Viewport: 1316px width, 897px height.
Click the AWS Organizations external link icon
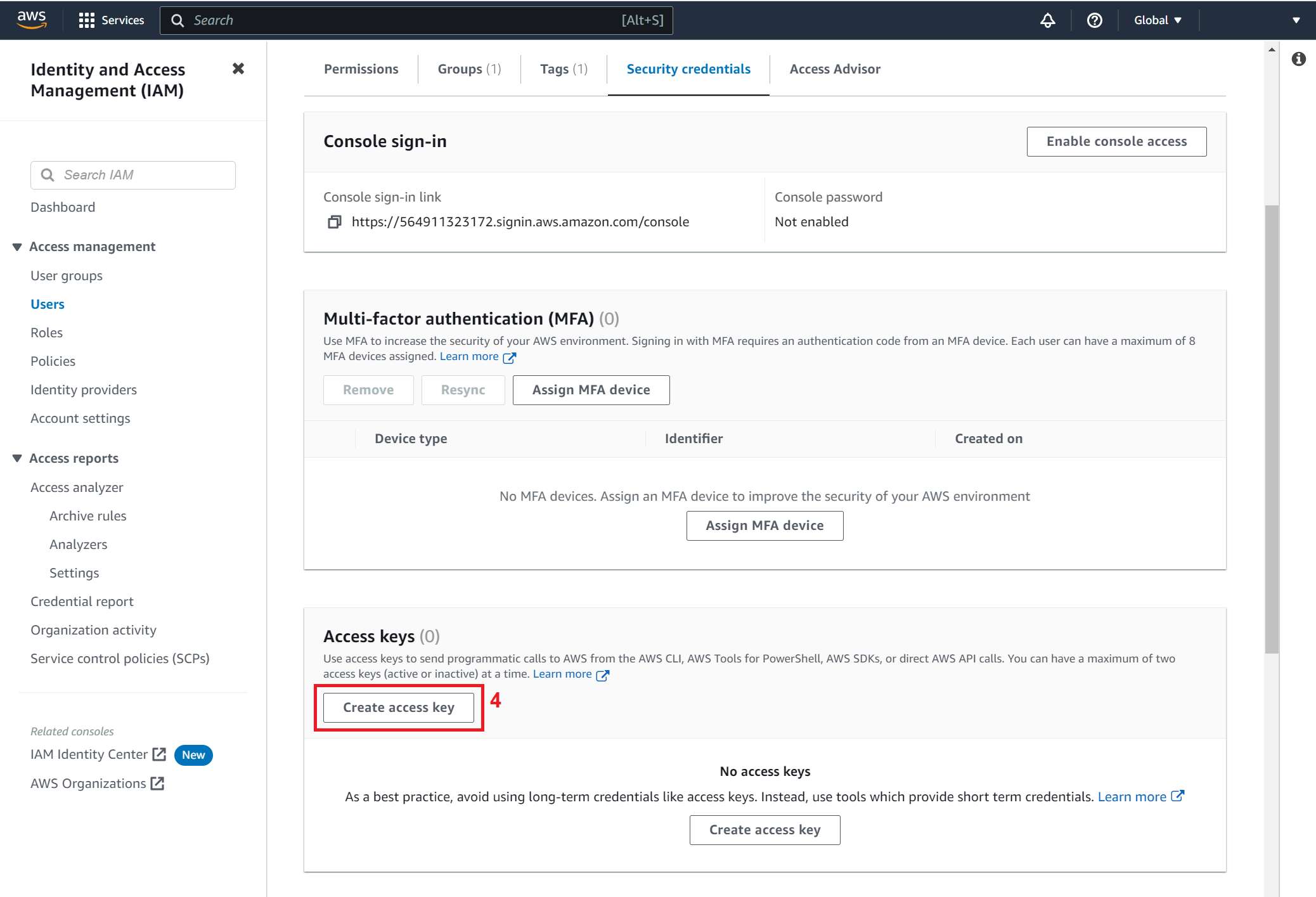coord(157,784)
